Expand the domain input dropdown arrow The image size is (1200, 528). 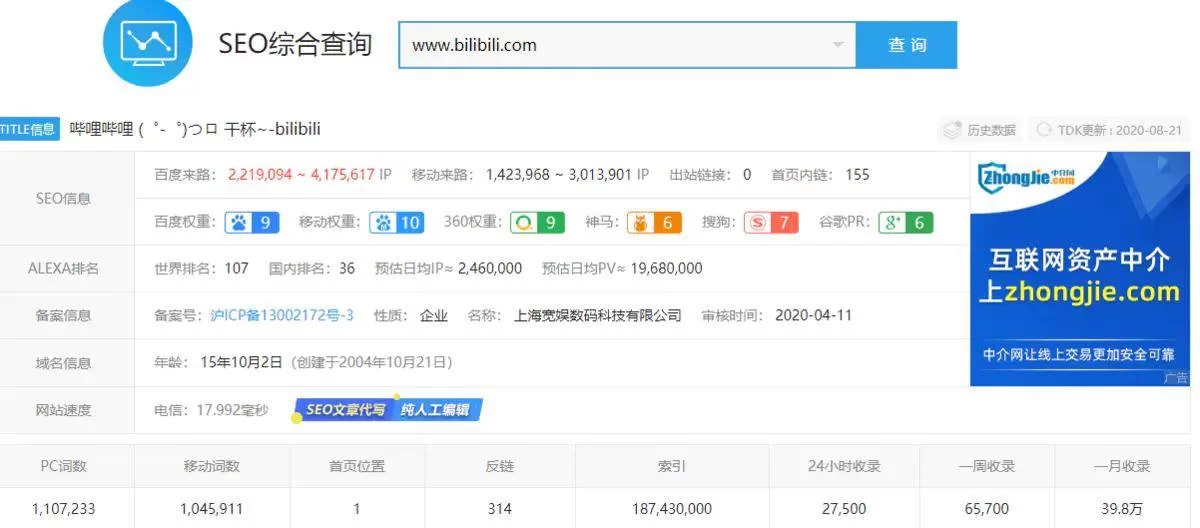(837, 45)
